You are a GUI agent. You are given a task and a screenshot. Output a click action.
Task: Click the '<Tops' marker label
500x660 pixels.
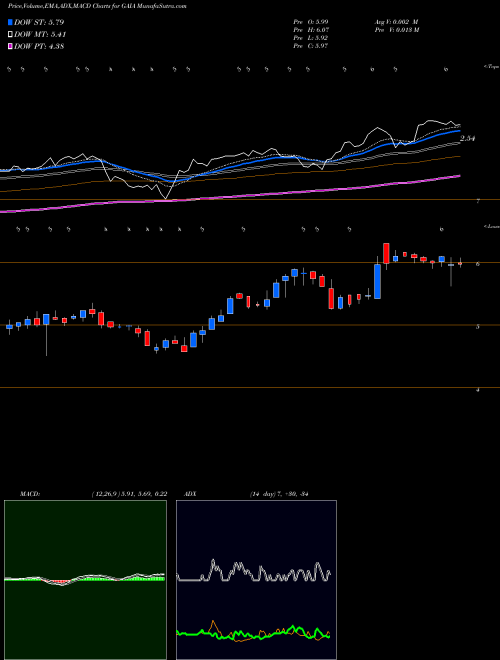click(x=492, y=67)
